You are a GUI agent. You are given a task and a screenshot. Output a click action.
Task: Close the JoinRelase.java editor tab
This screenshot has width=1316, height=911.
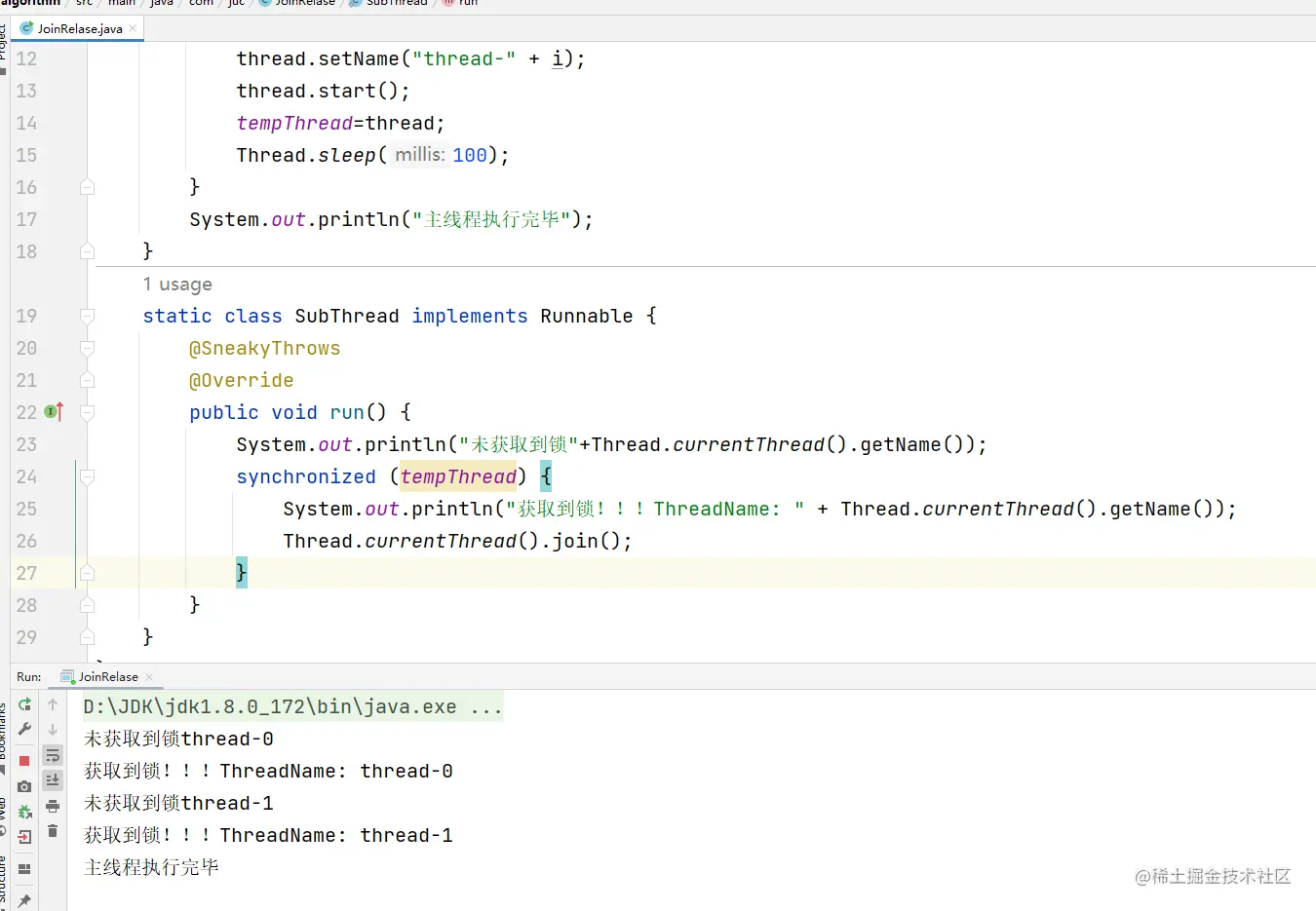[x=133, y=28]
